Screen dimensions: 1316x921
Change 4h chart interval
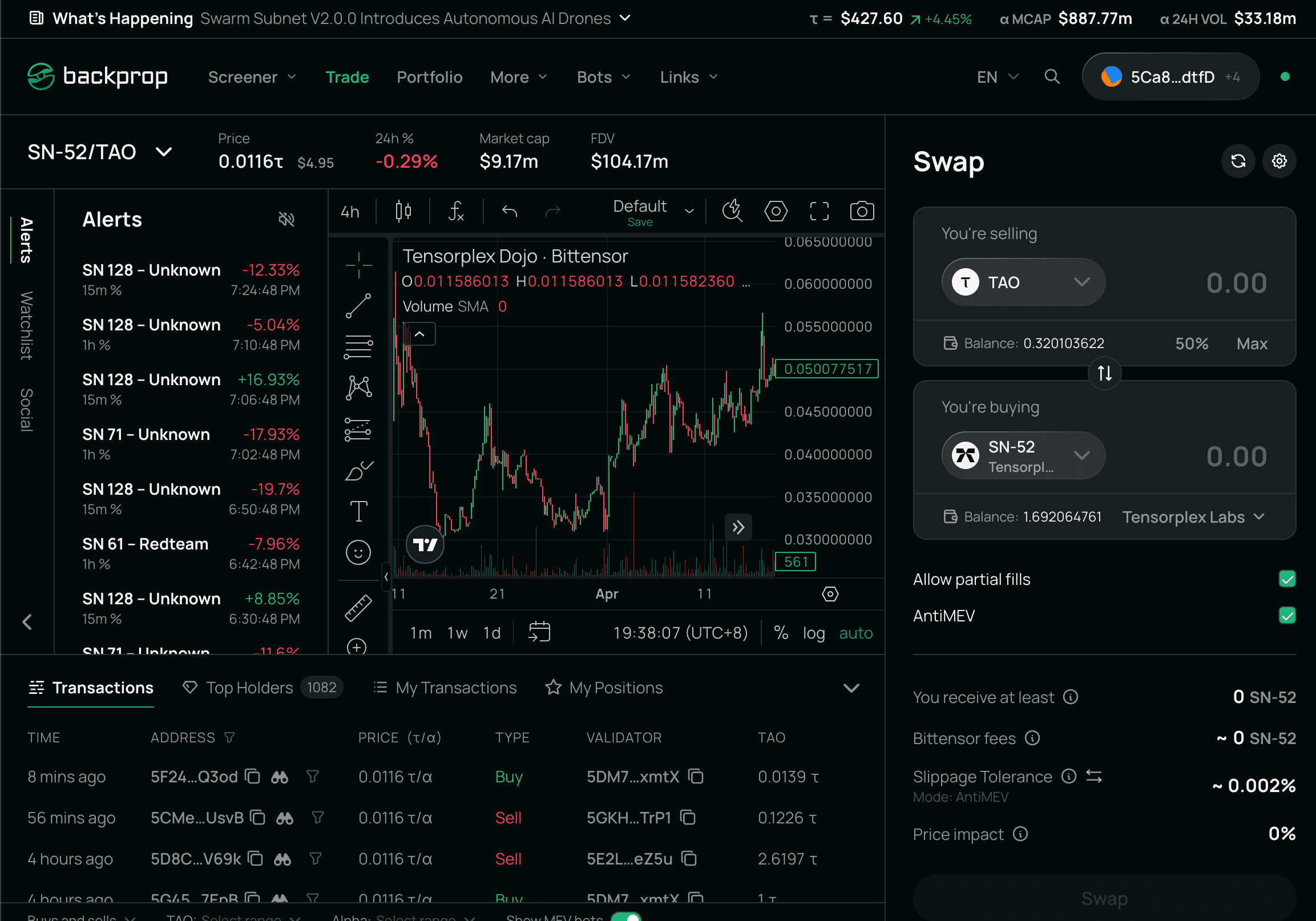click(350, 212)
